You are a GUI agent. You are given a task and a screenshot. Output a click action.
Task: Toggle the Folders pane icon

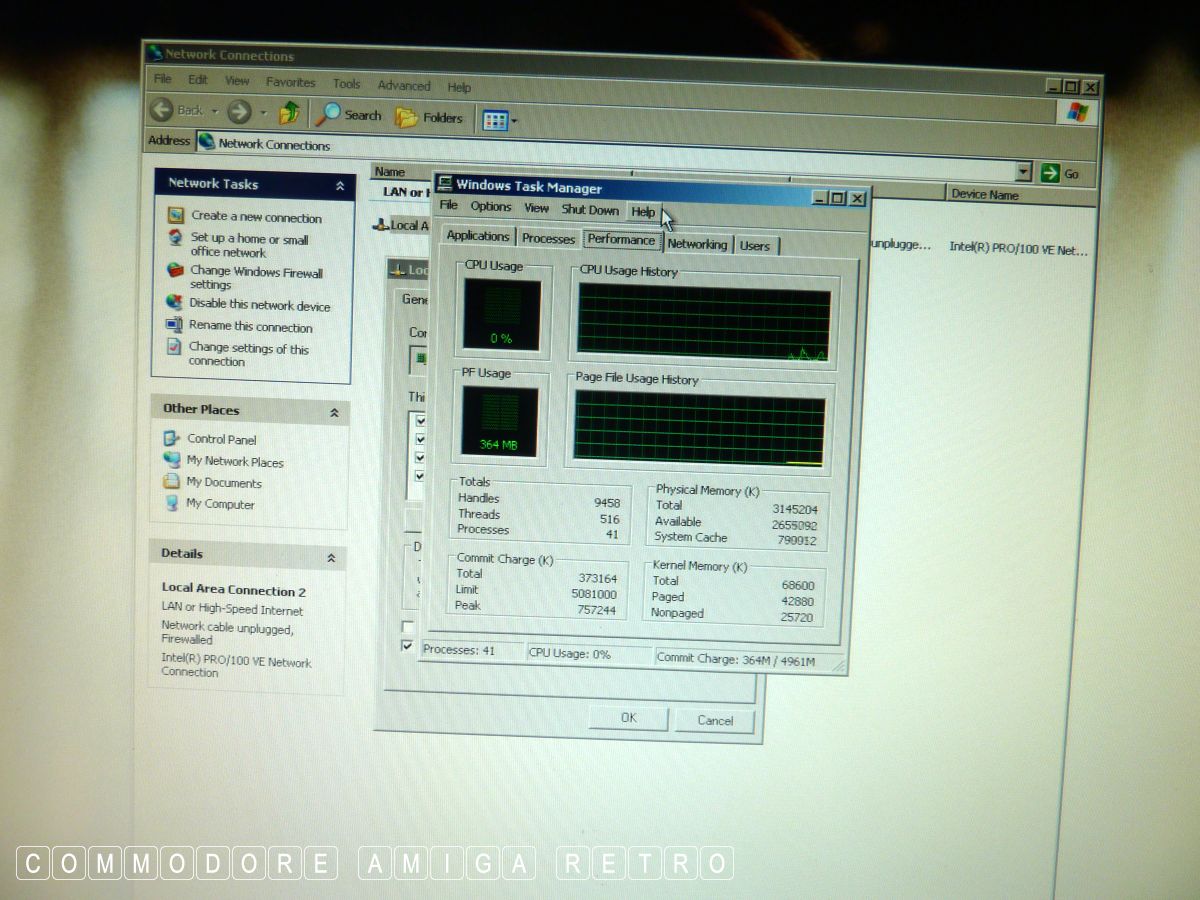coord(406,118)
